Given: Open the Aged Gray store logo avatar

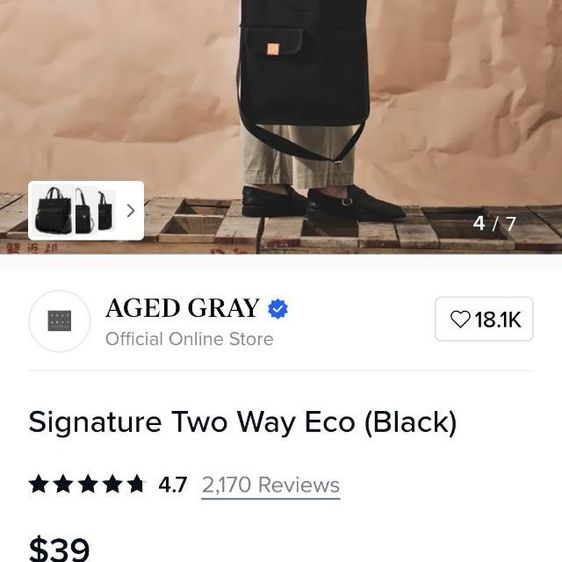Looking at the screenshot, I should point(59,321).
